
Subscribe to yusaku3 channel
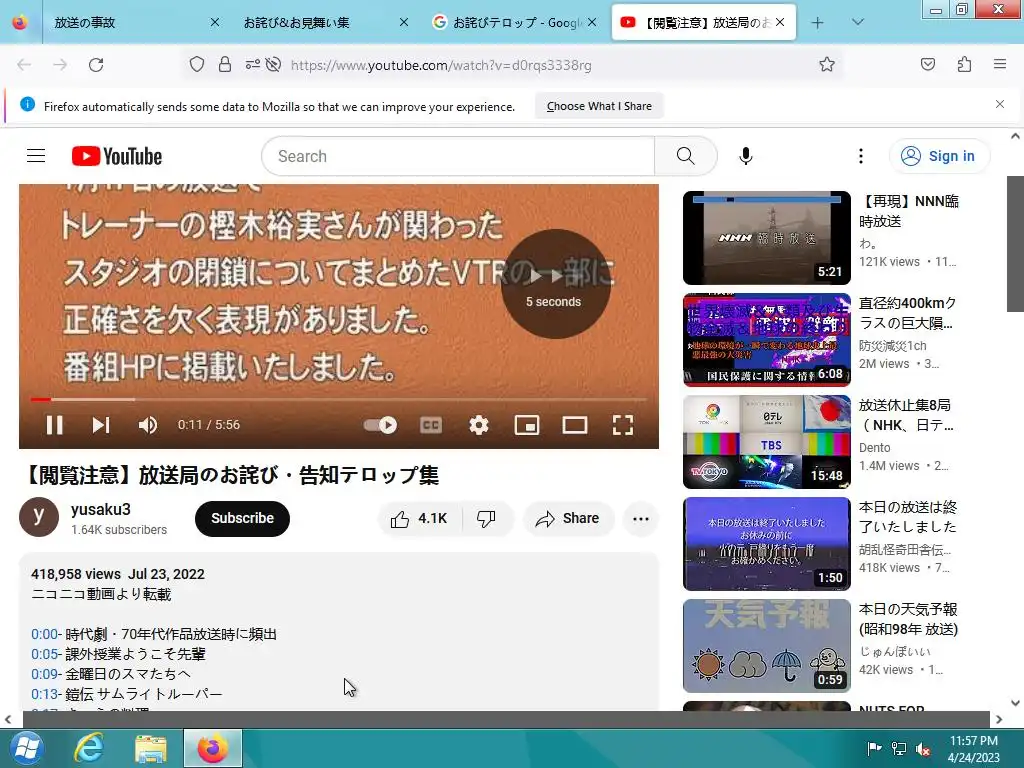(x=242, y=519)
